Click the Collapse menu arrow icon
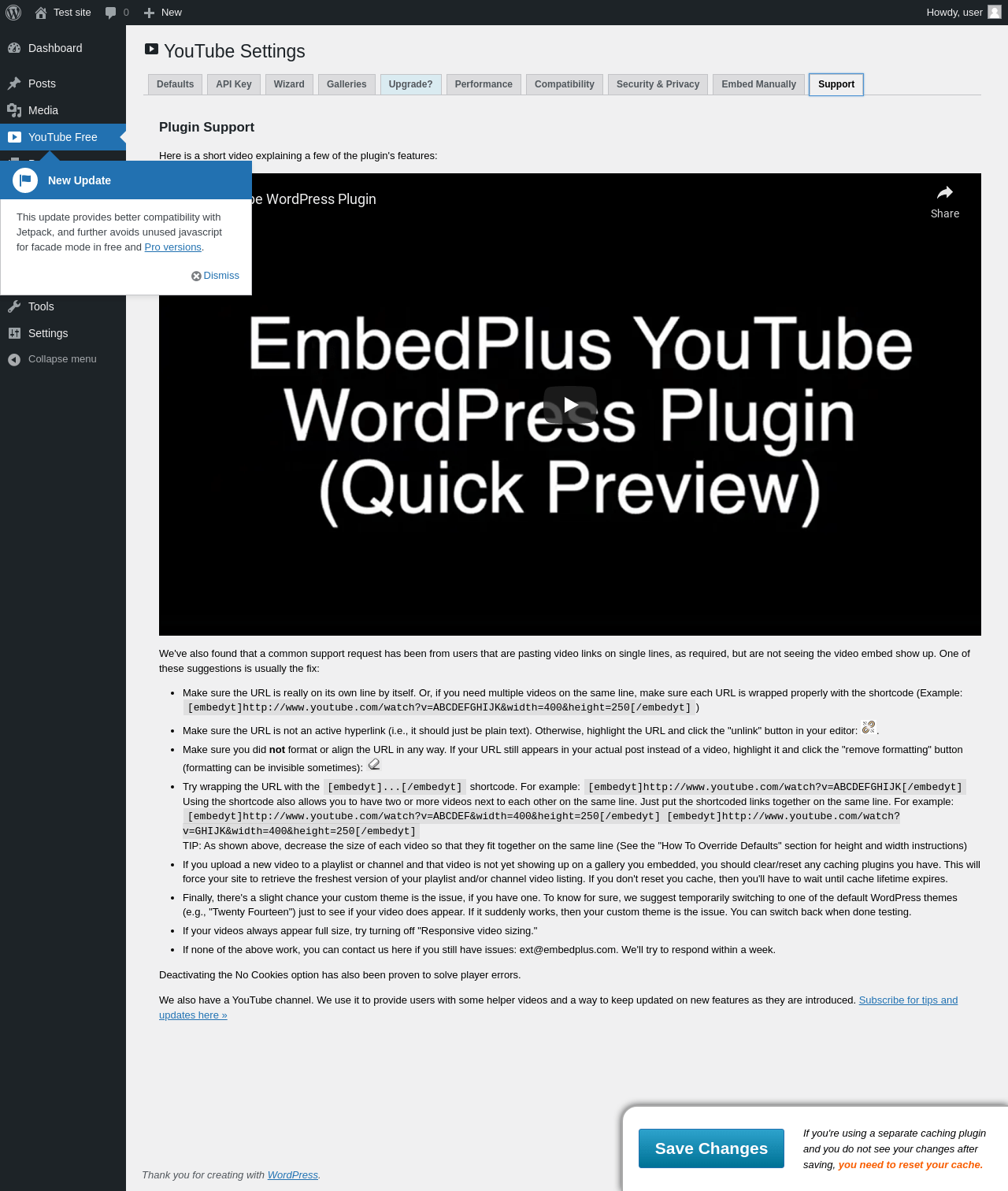1008x1191 pixels. point(14,359)
